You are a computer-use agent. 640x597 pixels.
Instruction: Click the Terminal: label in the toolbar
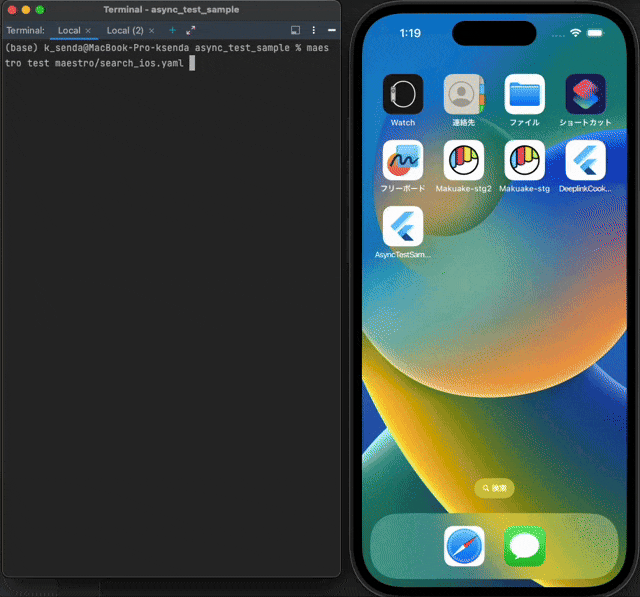click(25, 31)
